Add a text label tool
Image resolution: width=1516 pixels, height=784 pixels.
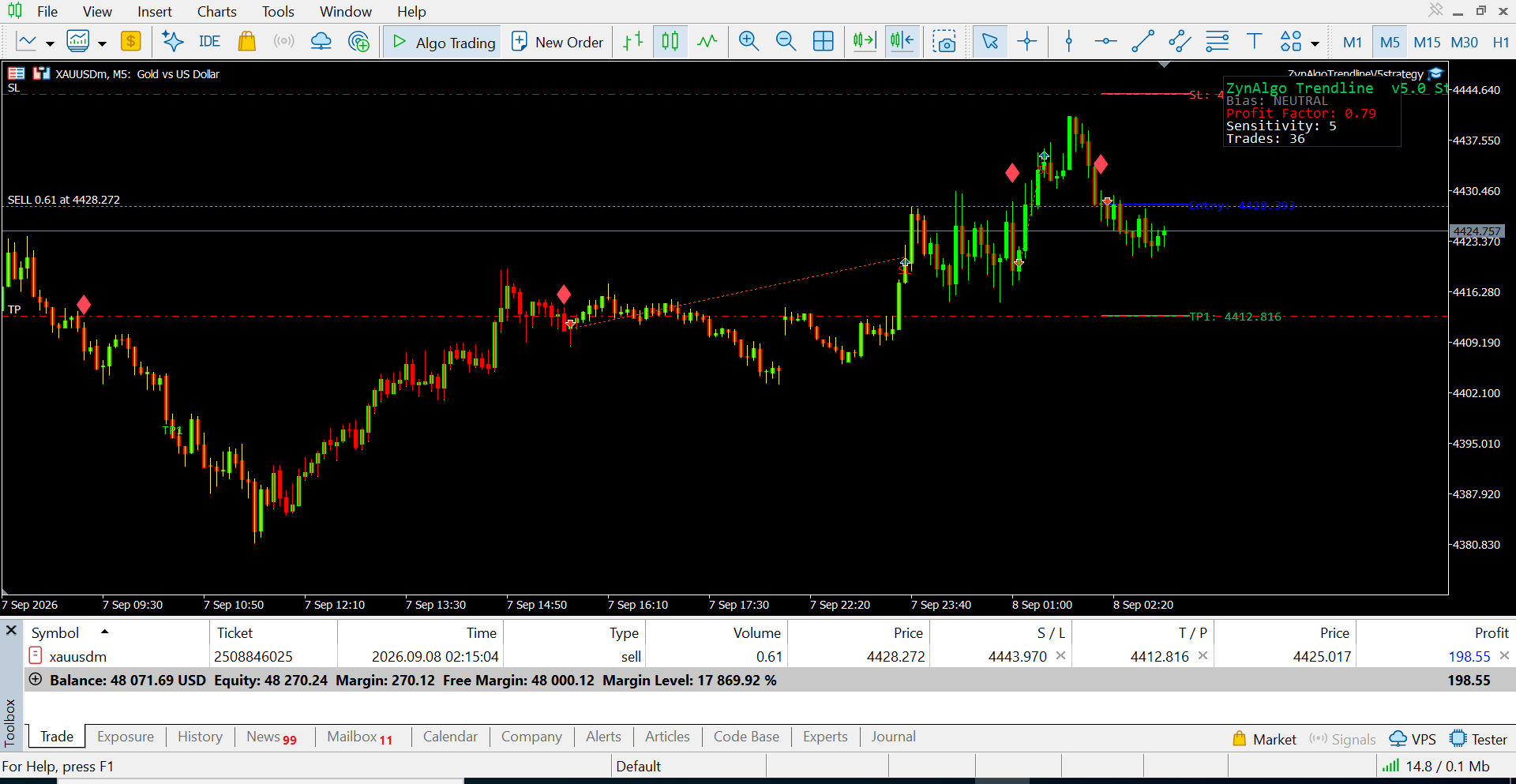1254,41
